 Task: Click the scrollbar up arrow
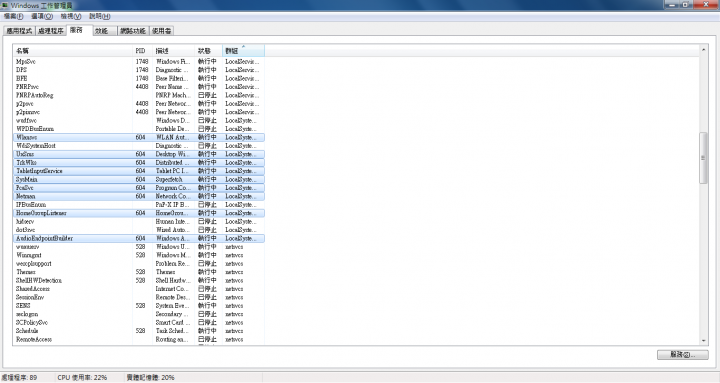[703, 49]
